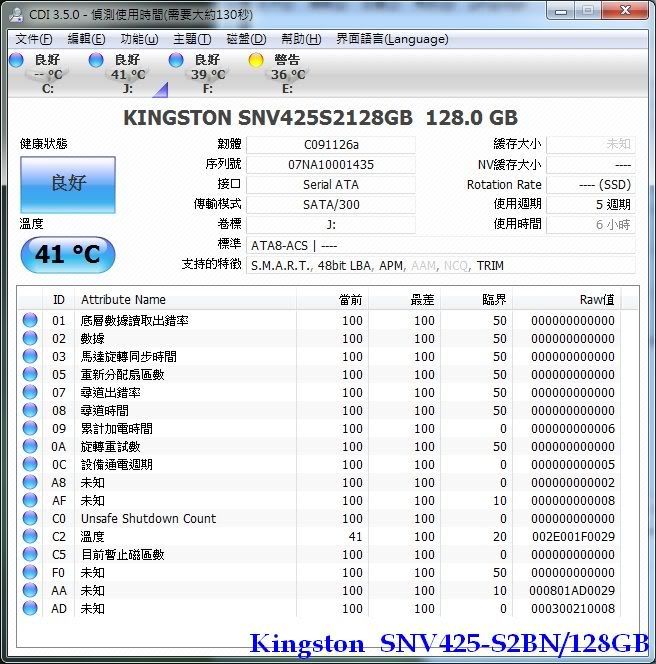Screen dimensions: 656x664
Task: Click the supported features field with TRIM
Action: (441, 266)
